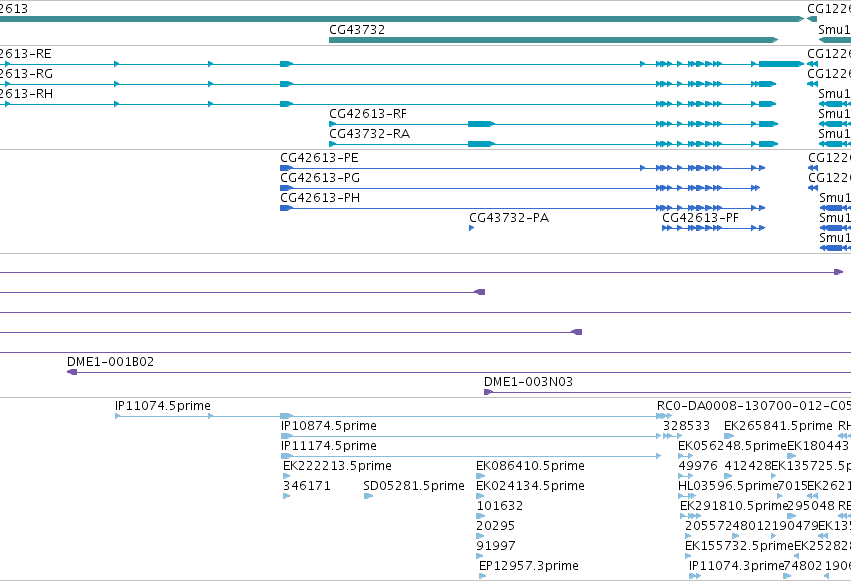Click the EK265841.5prime label
The width and height of the screenshot is (851, 581).
pyautogui.click(x=778, y=426)
